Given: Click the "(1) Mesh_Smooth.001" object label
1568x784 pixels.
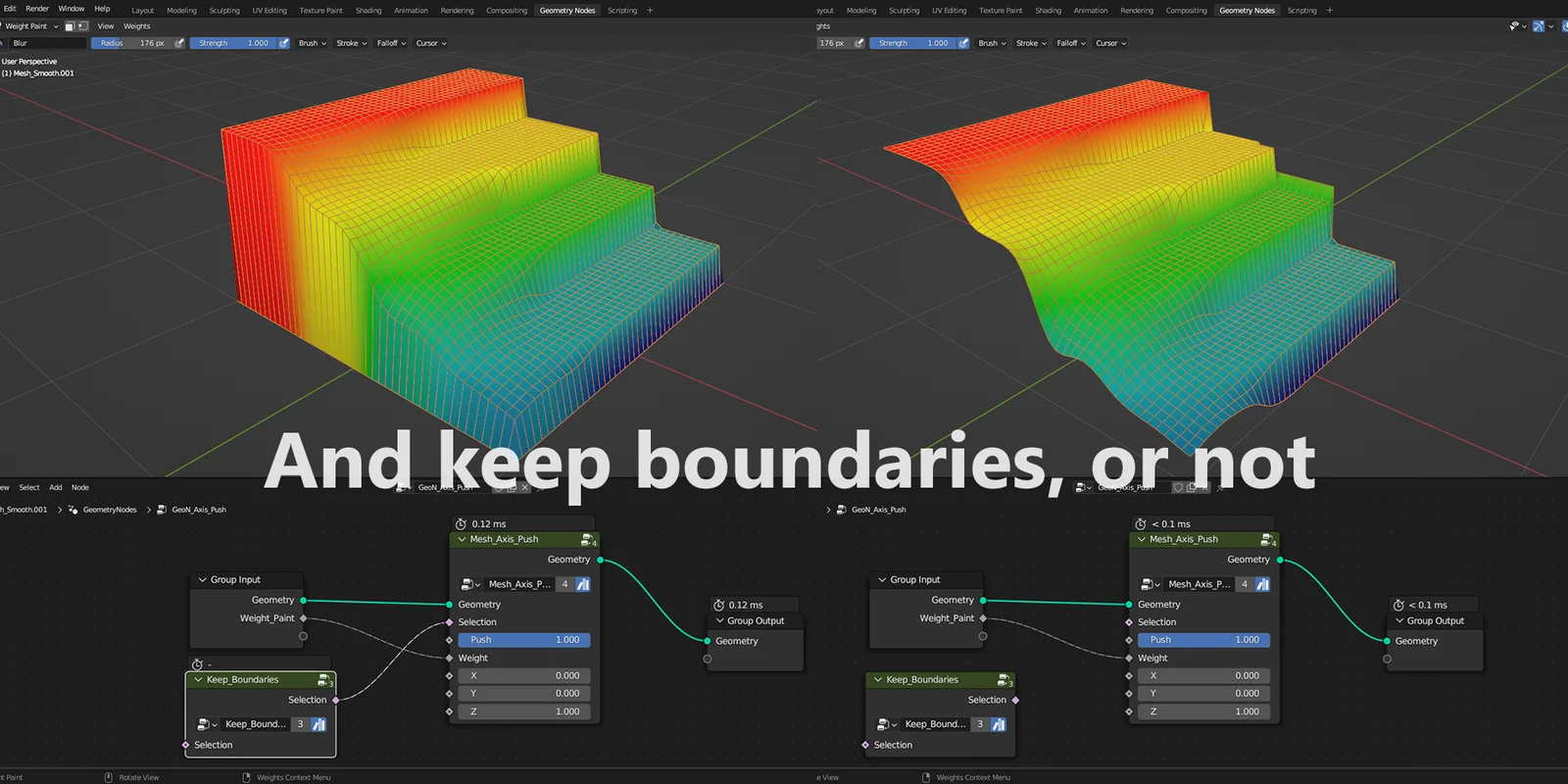Looking at the screenshot, I should click(38, 73).
